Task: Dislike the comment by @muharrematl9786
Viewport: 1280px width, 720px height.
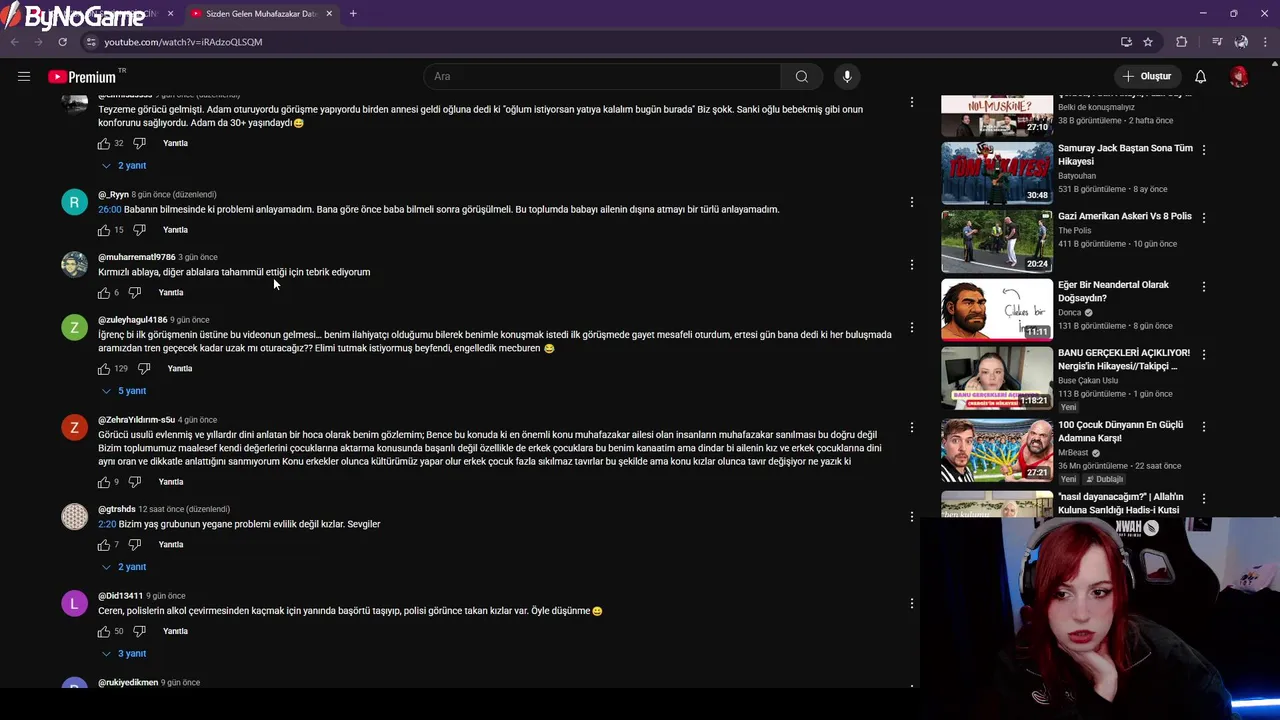Action: coord(135,293)
